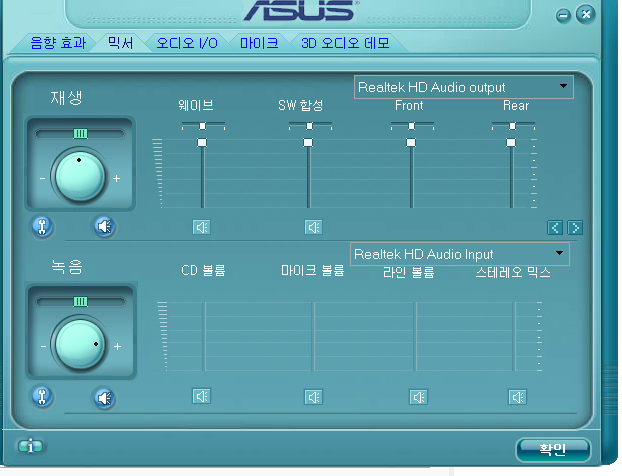The image size is (622, 476).
Task: Mute playback (재생) master speaker icon
Action: [x=105, y=227]
